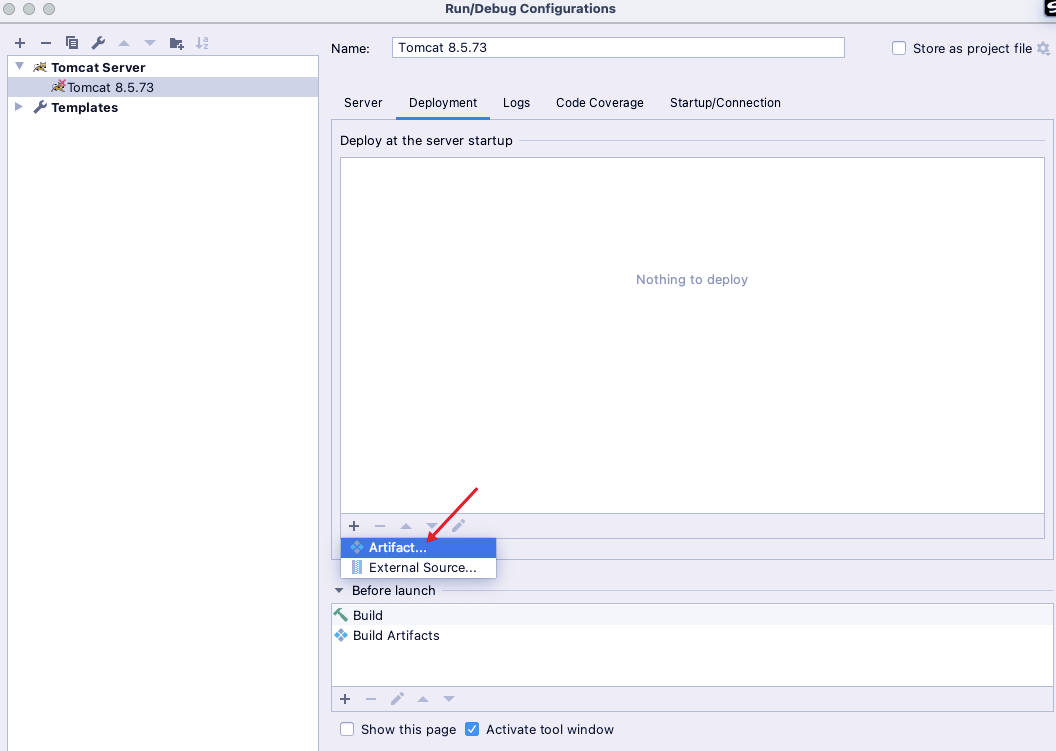Click the Tomcat Server category icon
The height and width of the screenshot is (751, 1056).
coord(40,67)
